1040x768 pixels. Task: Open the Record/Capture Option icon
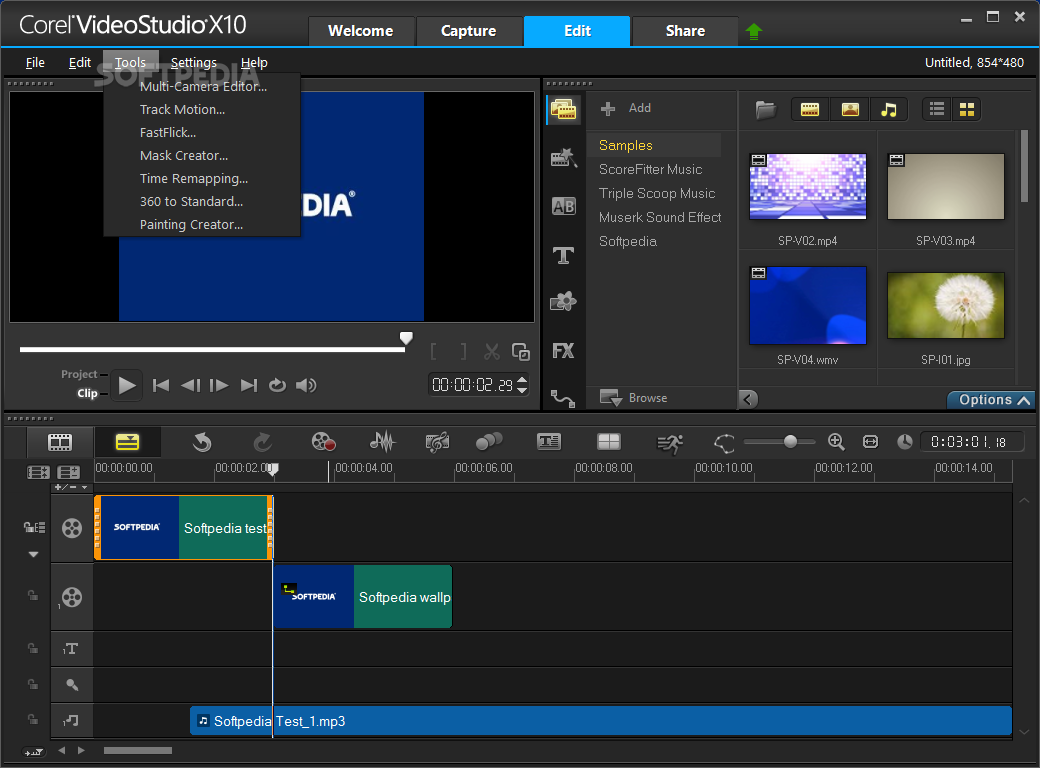(x=323, y=442)
